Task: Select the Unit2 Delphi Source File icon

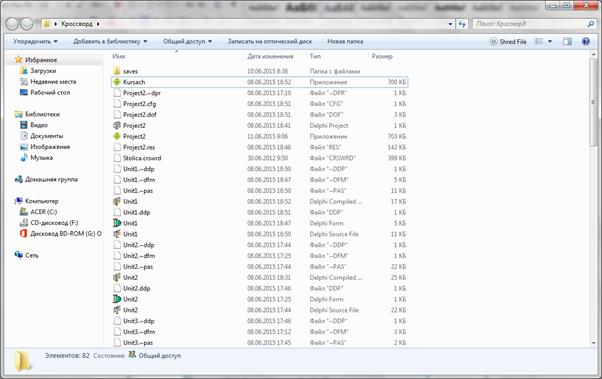Action: coord(117,310)
